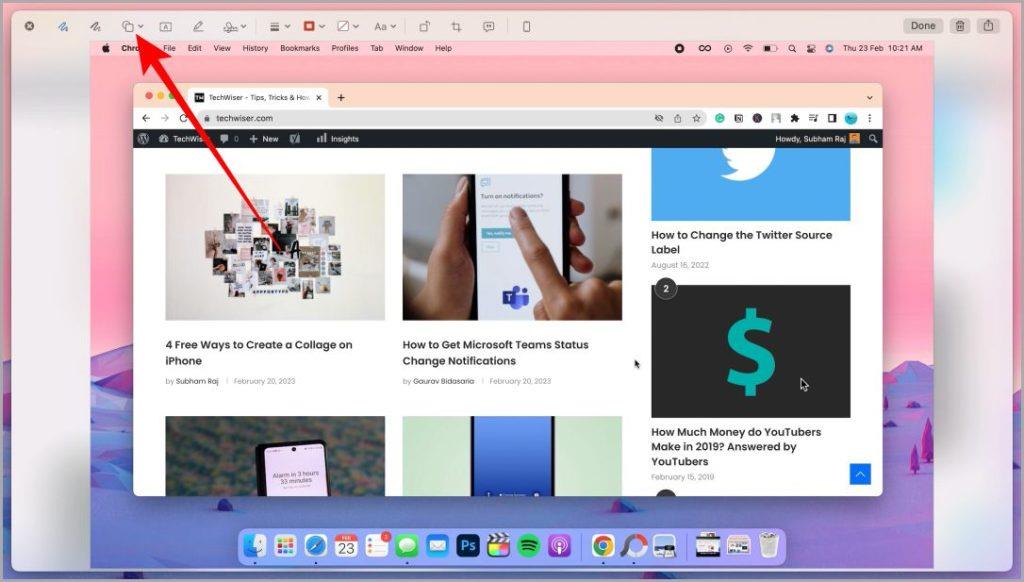Add an image description via speech-bubble icon

point(488,27)
